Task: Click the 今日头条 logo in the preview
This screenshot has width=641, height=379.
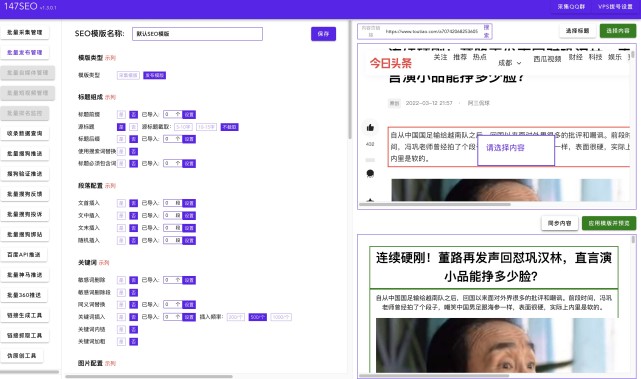Action: (x=391, y=63)
